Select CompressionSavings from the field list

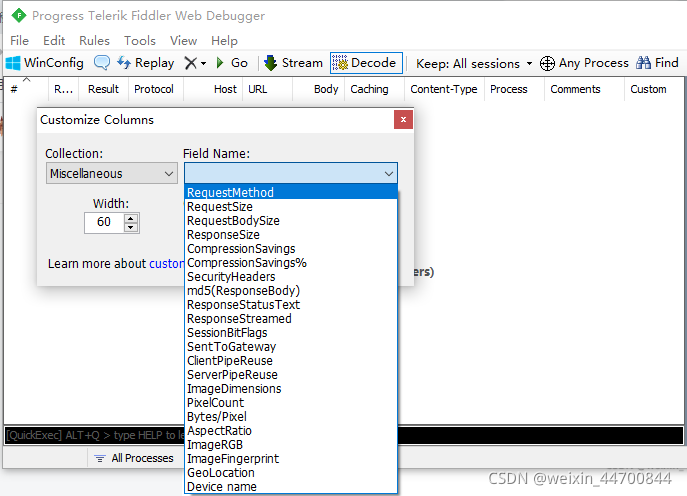coord(291,248)
